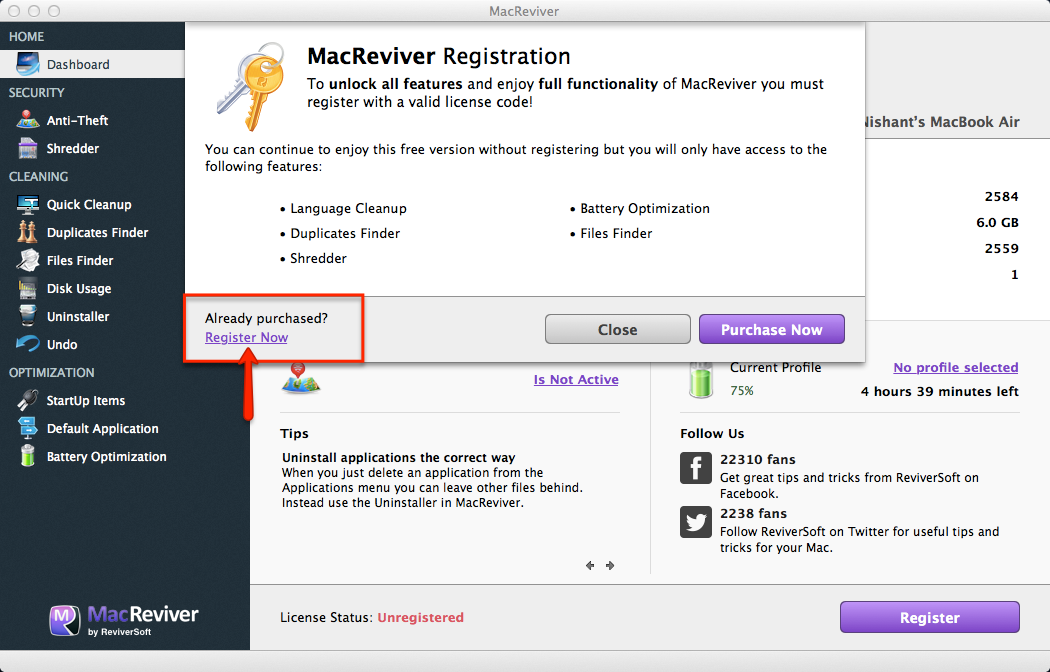Screen dimensions: 1050x672
Task: Click the Purchase Now button
Action: pyautogui.click(x=771, y=329)
